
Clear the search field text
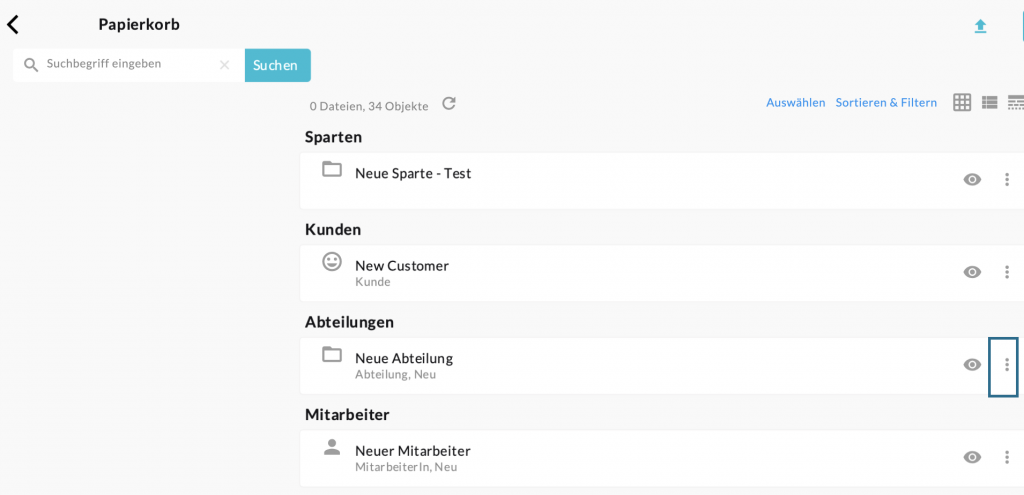point(224,65)
